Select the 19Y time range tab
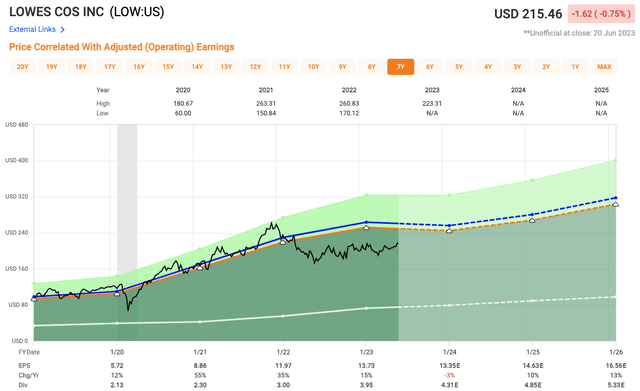This screenshot has height=391, width=640. 51,67
